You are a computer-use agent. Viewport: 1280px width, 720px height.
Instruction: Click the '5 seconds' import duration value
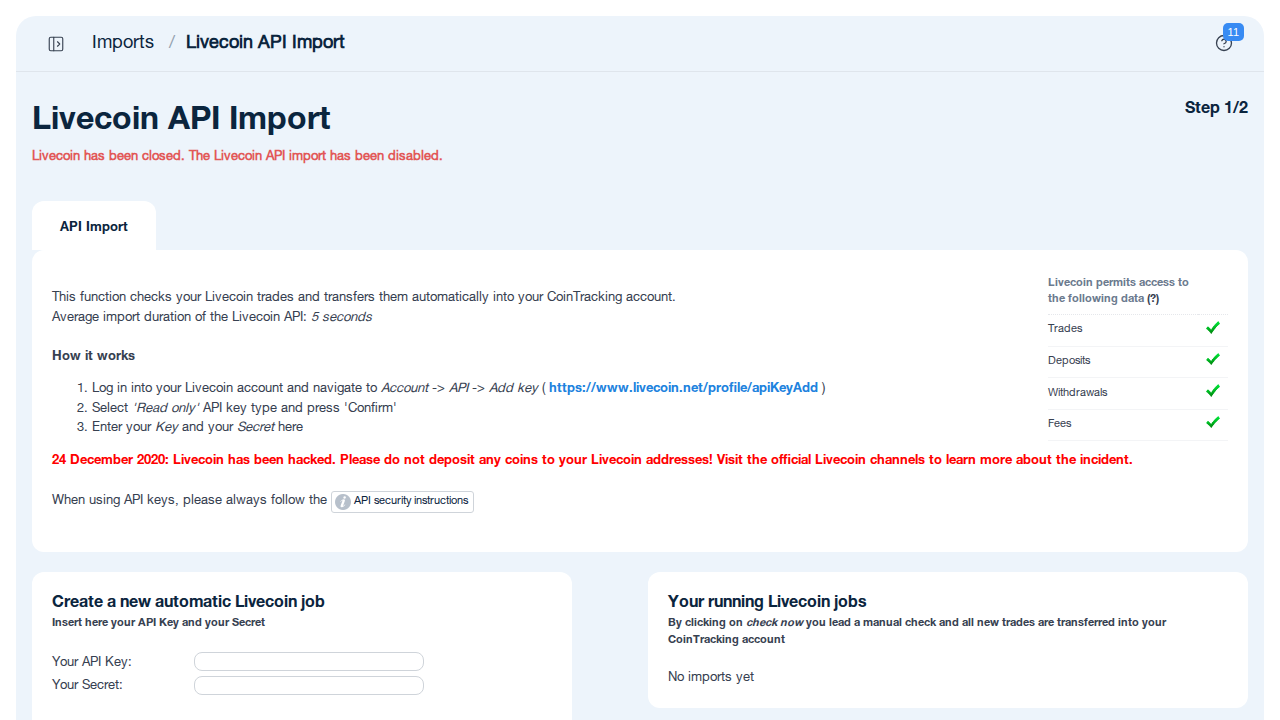point(341,317)
